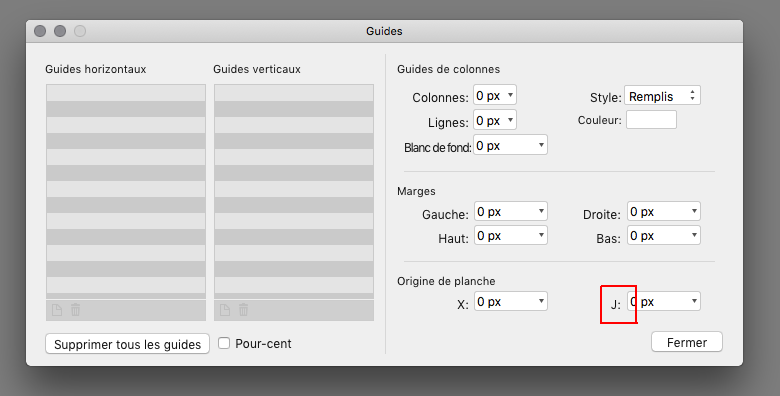780x396 pixels.
Task: Click the trash icon under horizontal guides
Action: pyautogui.click(x=75, y=310)
